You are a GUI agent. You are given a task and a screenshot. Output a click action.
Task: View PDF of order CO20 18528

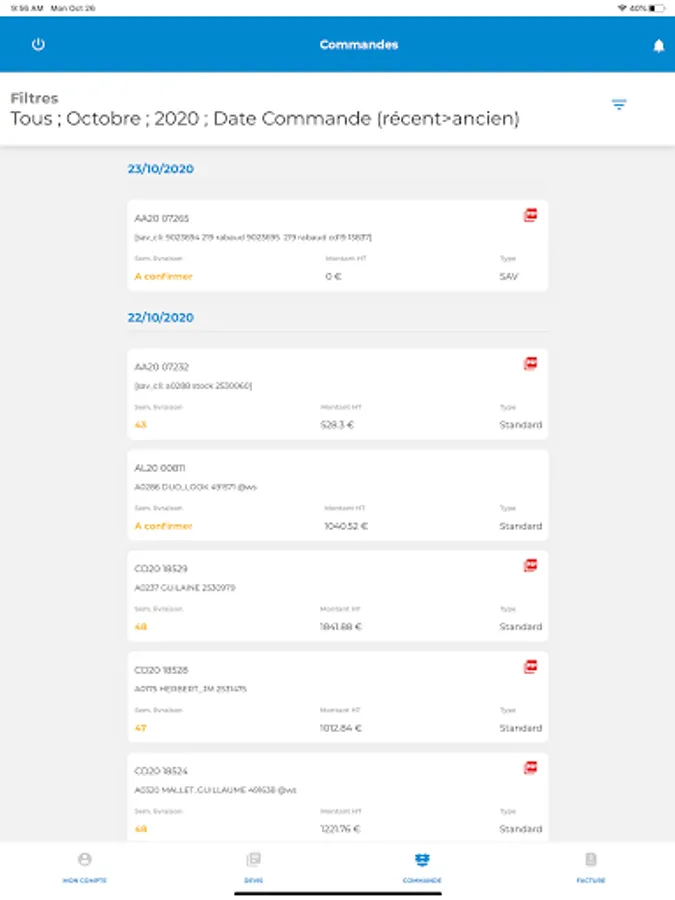click(531, 667)
